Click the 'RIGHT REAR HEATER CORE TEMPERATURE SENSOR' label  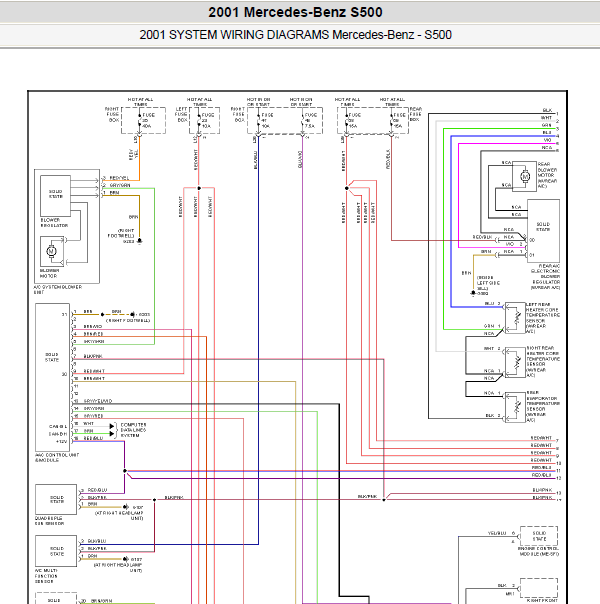coord(543,361)
